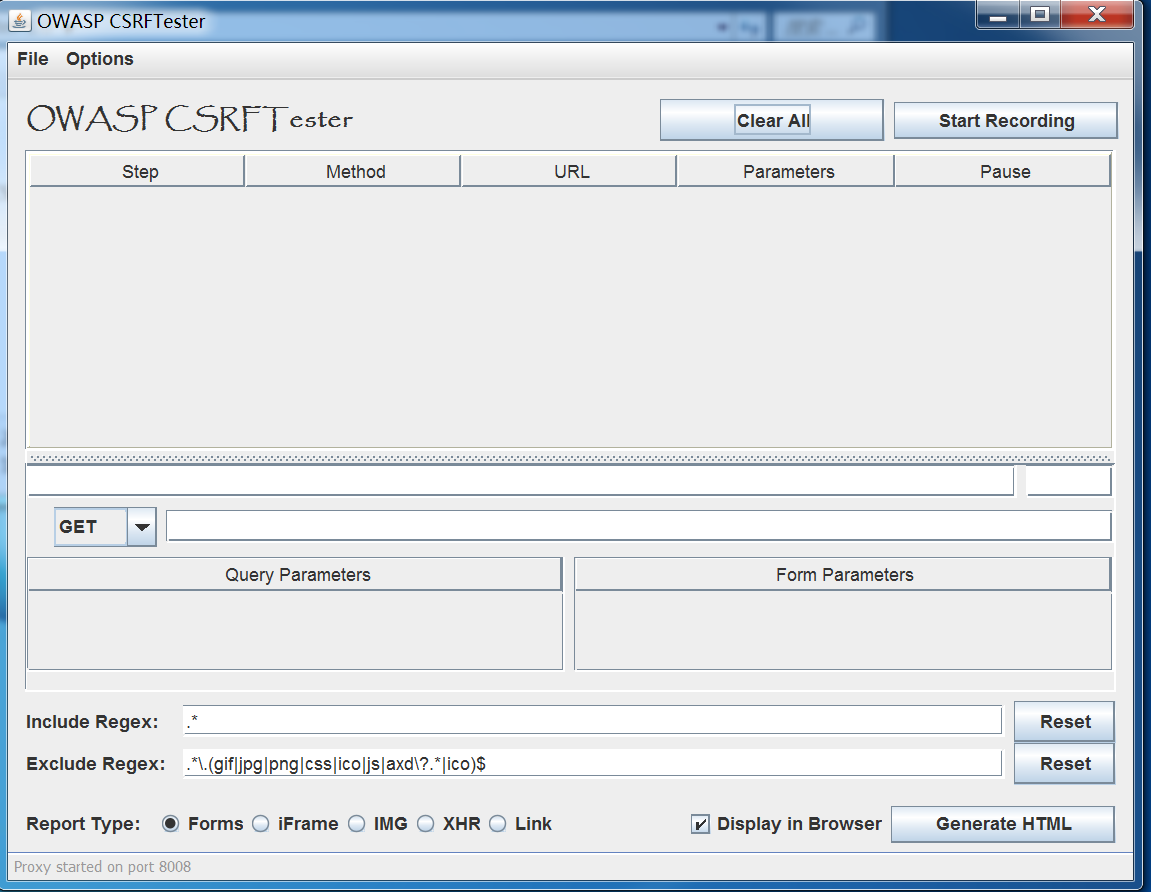1151x892 pixels.
Task: Close the CSRFTester window
Action: pyautogui.click(x=1097, y=14)
